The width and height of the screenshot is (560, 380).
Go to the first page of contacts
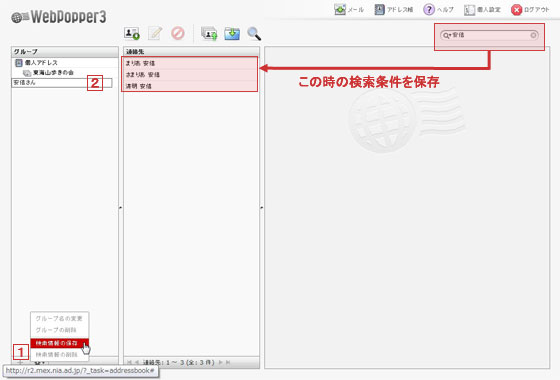pyautogui.click(x=129, y=362)
